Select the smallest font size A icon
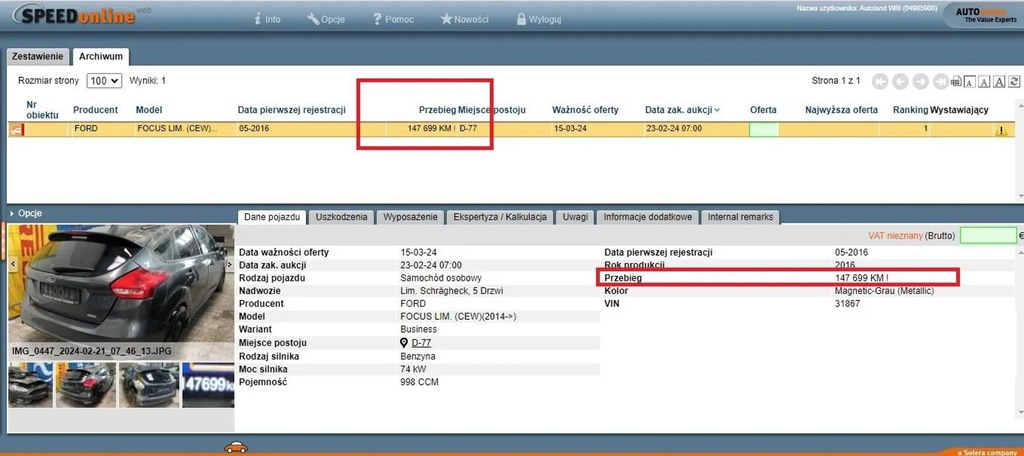1024x456 pixels. pyautogui.click(x=970, y=82)
